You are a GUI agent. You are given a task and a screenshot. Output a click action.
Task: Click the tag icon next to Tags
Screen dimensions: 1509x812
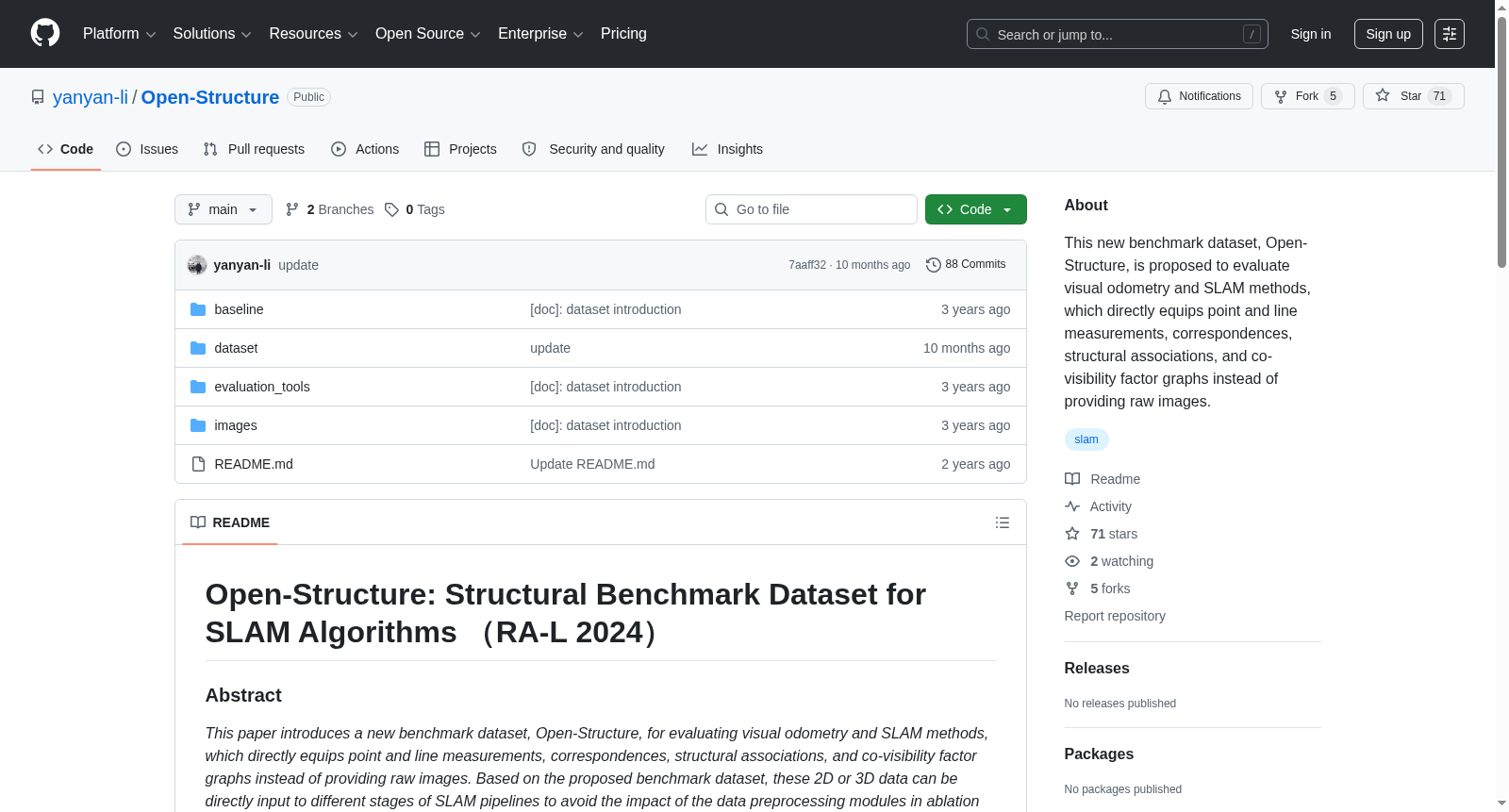[391, 209]
